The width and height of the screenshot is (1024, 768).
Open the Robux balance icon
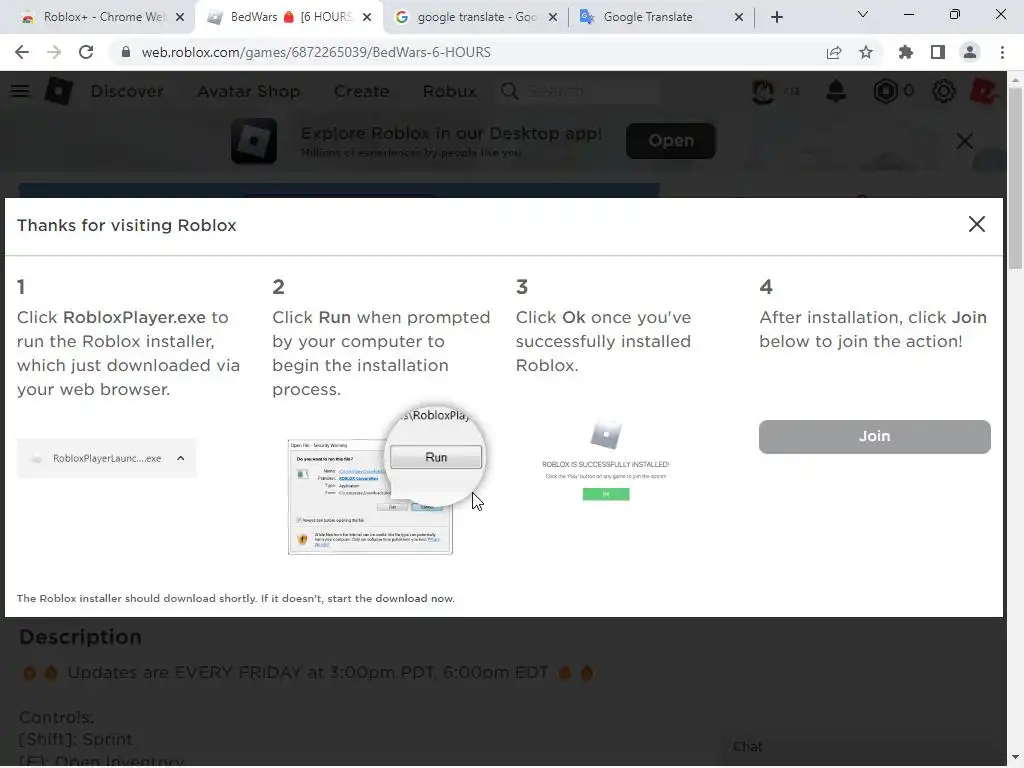tap(886, 91)
